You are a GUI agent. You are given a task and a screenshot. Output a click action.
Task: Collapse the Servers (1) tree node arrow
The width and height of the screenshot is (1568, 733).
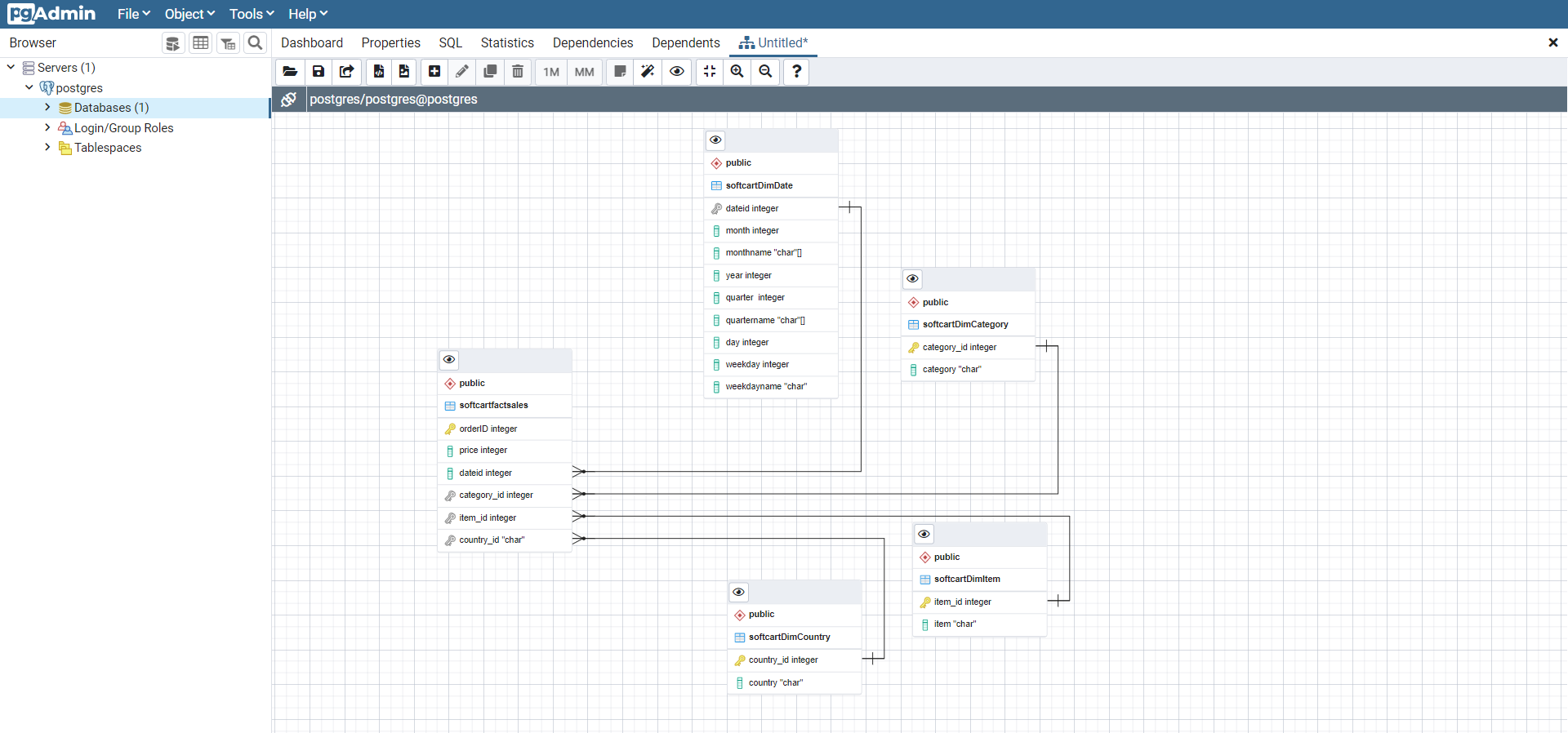(11, 67)
